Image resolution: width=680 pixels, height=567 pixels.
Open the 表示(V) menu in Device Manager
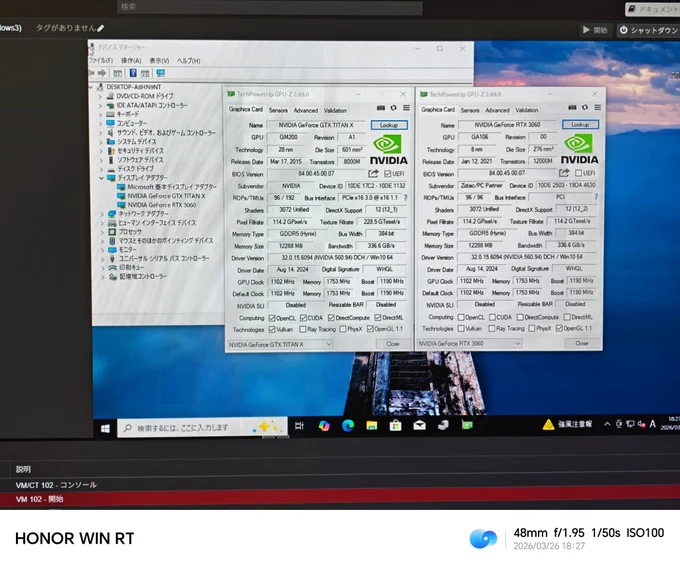point(159,61)
